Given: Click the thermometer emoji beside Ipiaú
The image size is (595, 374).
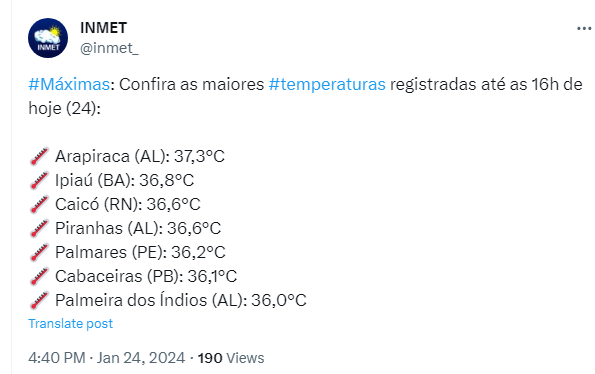Looking at the screenshot, I should 39,180.
